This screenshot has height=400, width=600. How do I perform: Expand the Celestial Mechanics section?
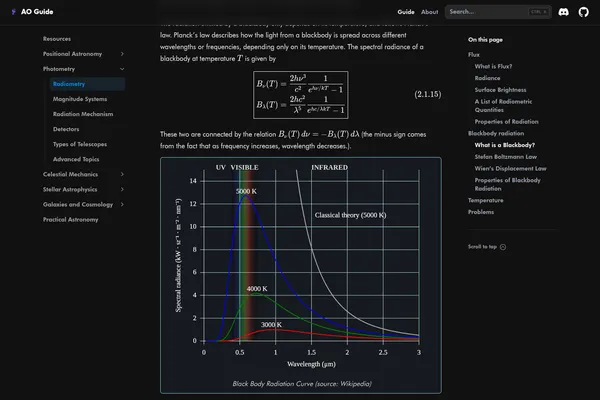[122, 174]
